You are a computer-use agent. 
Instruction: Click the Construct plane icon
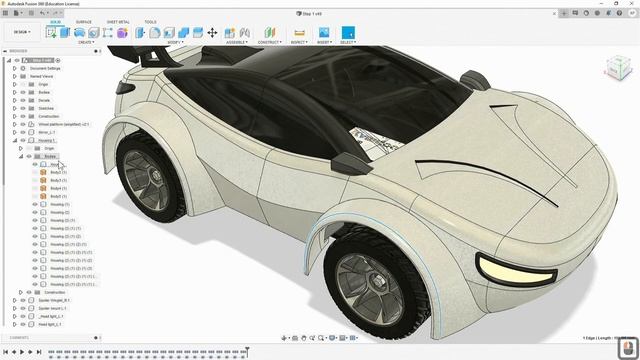pos(270,32)
